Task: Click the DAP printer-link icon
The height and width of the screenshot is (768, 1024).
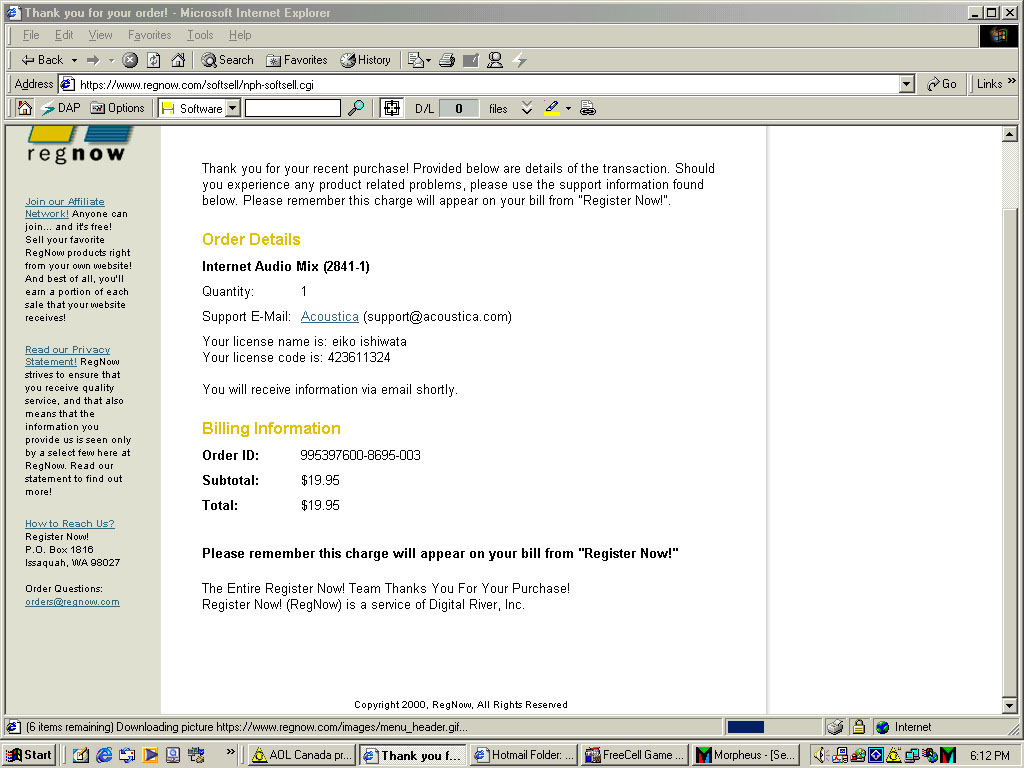Action: pos(588,108)
